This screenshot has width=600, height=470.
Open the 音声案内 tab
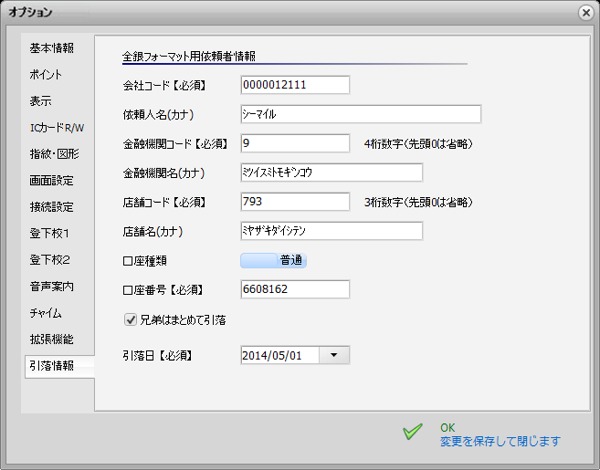coord(52,286)
